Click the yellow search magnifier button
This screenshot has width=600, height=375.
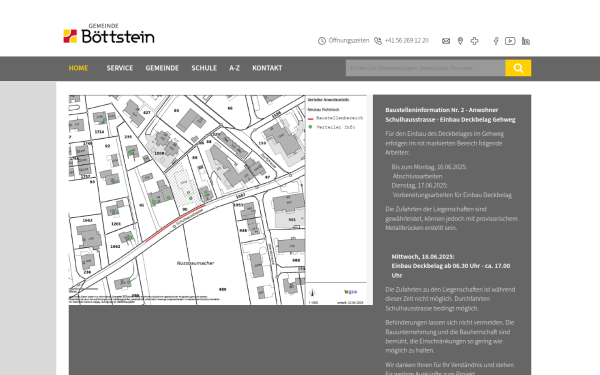tap(518, 68)
